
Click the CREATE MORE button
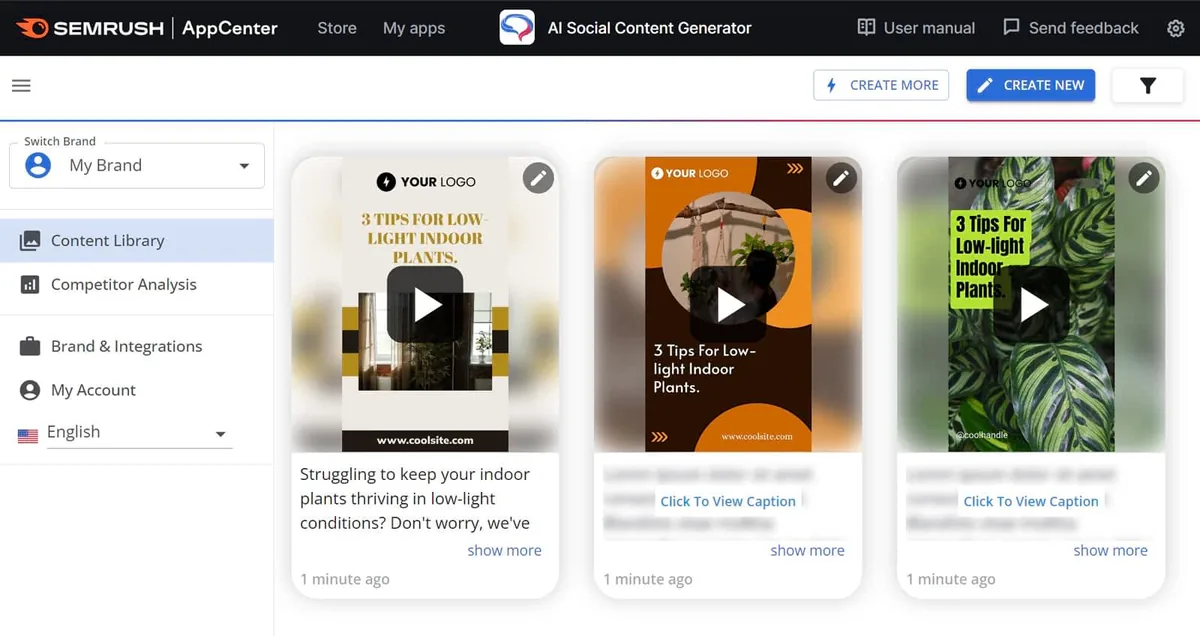(881, 85)
